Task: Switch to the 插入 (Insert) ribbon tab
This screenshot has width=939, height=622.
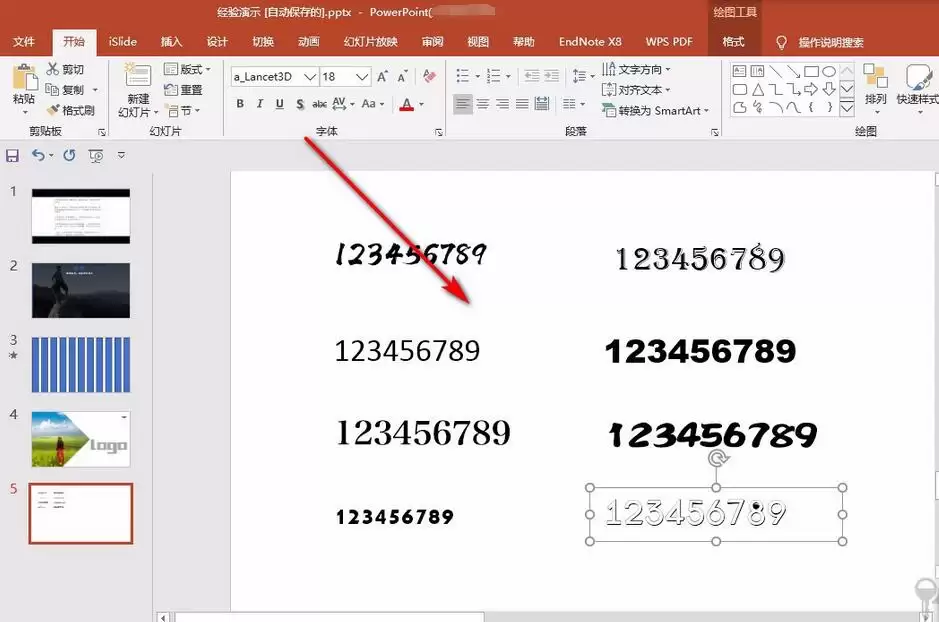Action: click(172, 42)
